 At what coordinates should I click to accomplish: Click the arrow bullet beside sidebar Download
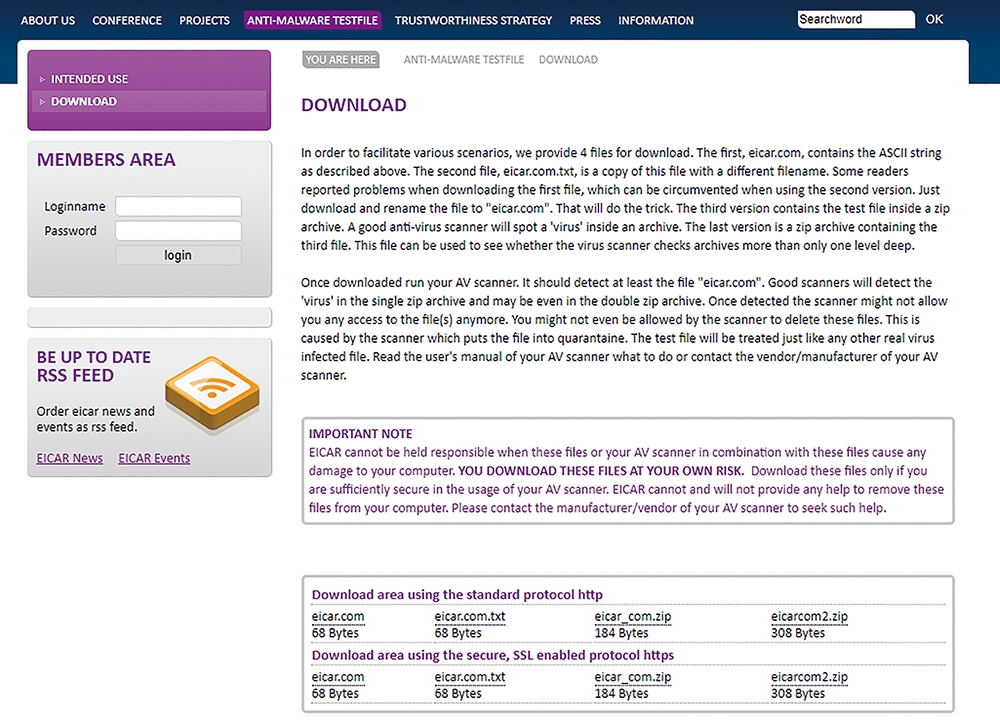point(42,102)
